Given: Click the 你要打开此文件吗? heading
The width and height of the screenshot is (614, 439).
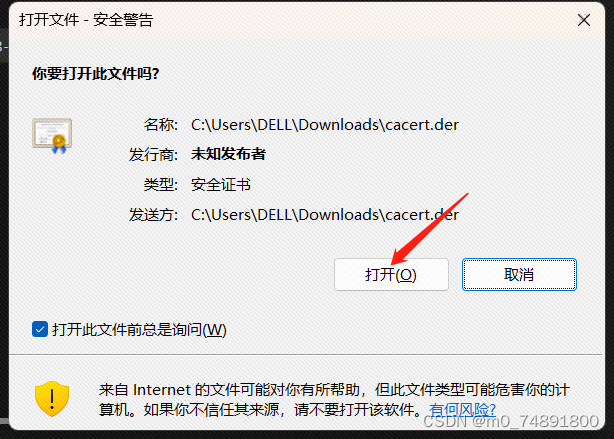Looking at the screenshot, I should (x=96, y=74).
